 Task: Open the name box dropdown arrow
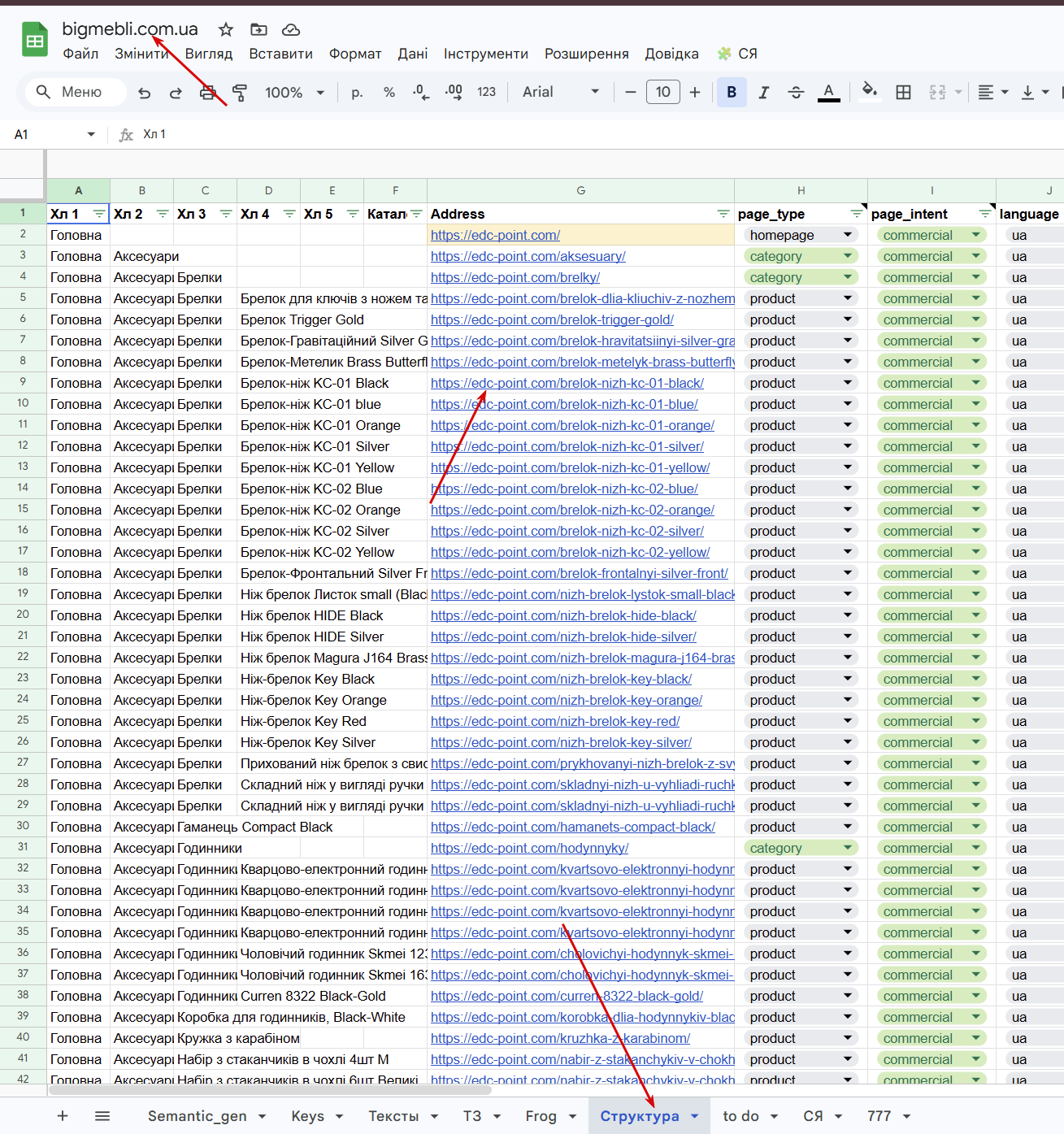click(91, 135)
